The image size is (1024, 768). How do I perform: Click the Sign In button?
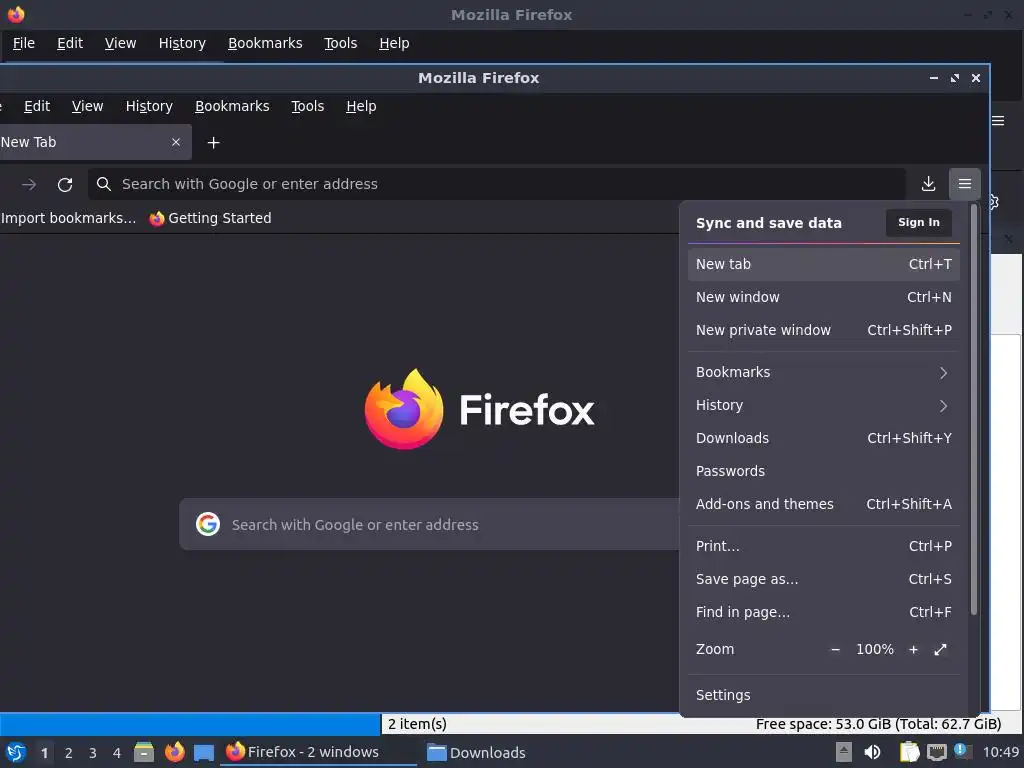tap(918, 223)
